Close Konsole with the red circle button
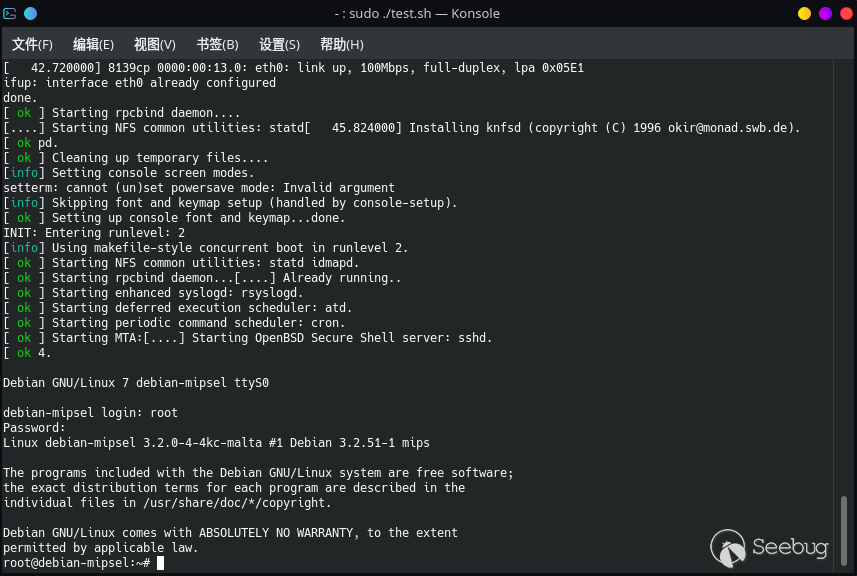 tap(845, 14)
